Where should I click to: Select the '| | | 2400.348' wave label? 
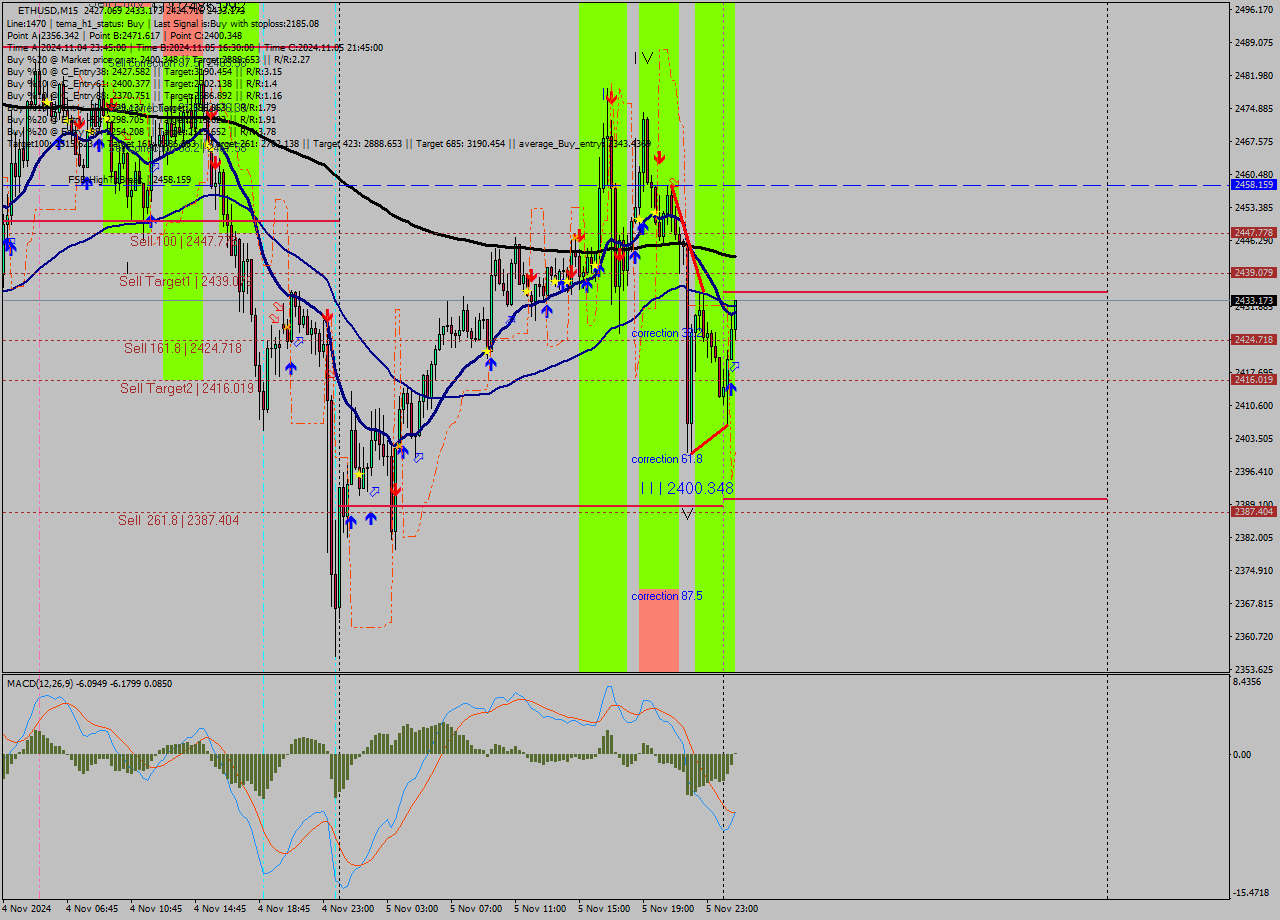687,488
